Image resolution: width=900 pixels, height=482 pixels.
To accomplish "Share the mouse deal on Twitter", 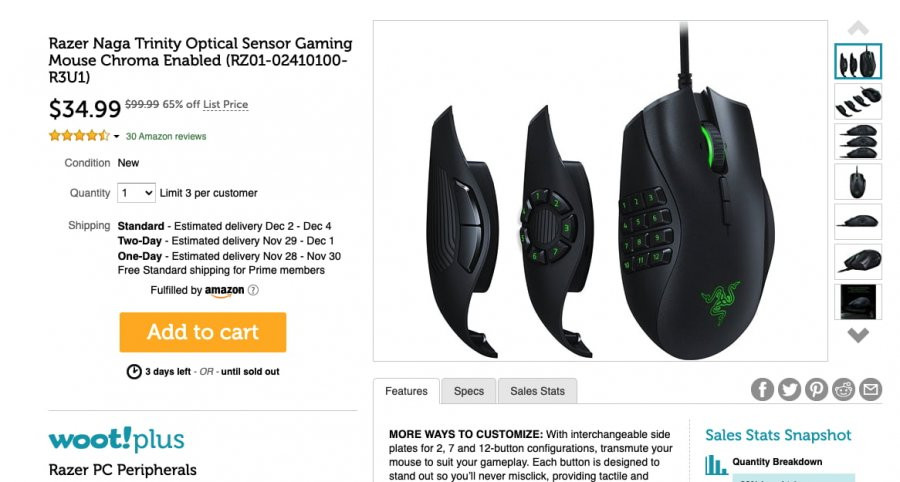I will (789, 390).
